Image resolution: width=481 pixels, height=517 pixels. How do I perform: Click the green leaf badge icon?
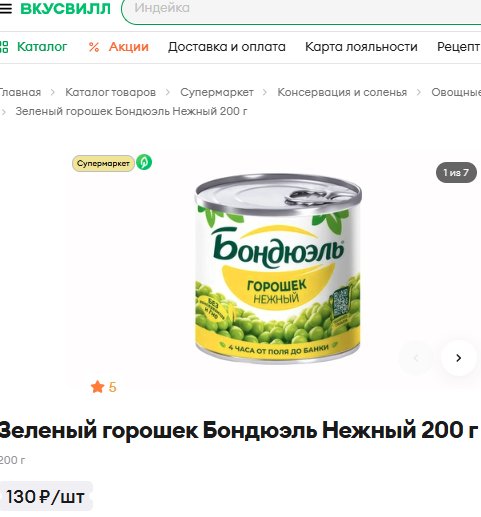(144, 162)
